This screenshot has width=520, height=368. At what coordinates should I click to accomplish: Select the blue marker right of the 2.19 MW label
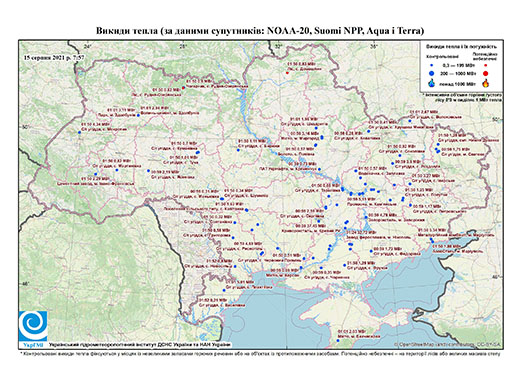point(148,171)
